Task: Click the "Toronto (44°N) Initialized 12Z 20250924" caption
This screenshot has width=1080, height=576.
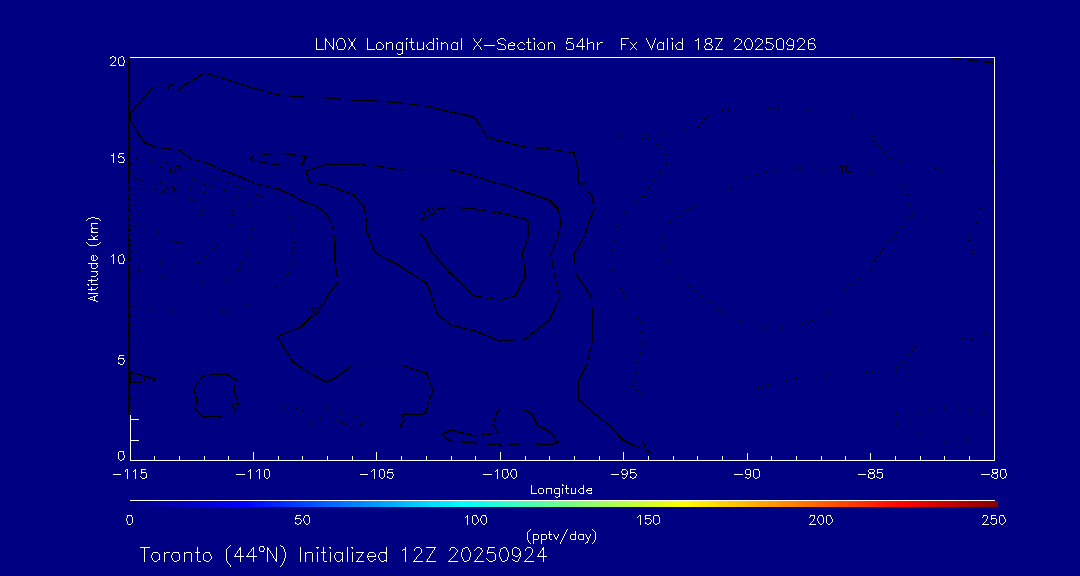Action: (x=343, y=555)
